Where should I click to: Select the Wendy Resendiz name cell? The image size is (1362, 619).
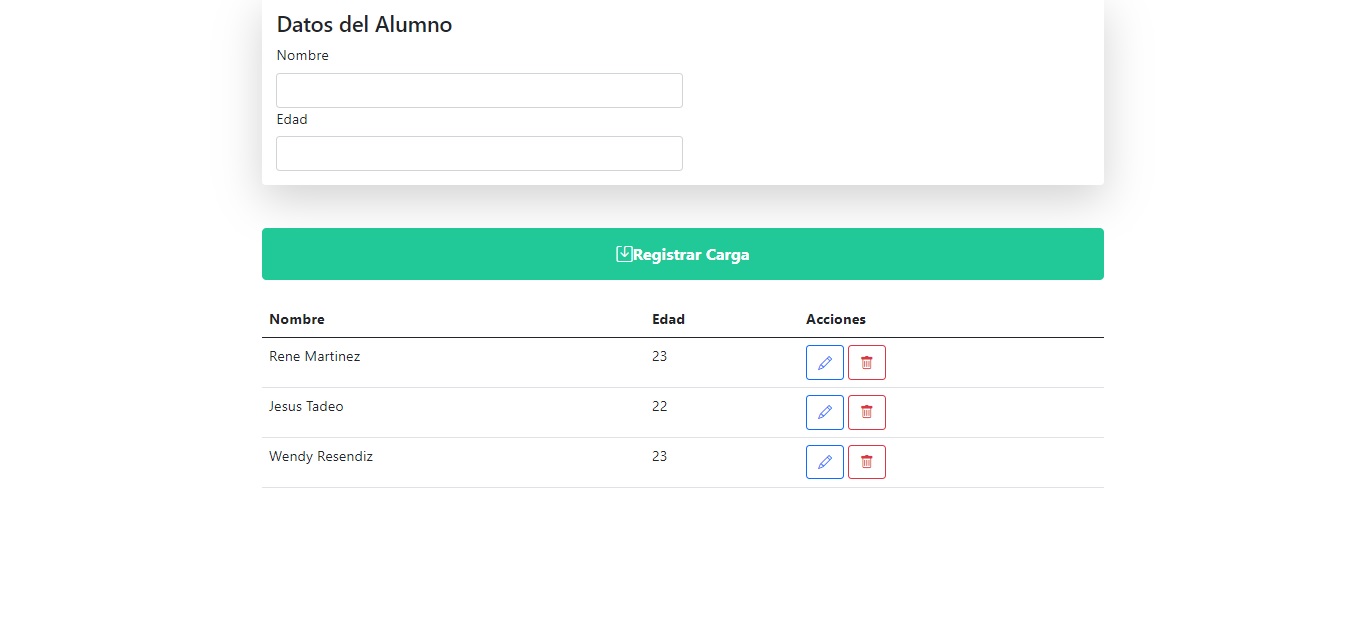pyautogui.click(x=321, y=457)
